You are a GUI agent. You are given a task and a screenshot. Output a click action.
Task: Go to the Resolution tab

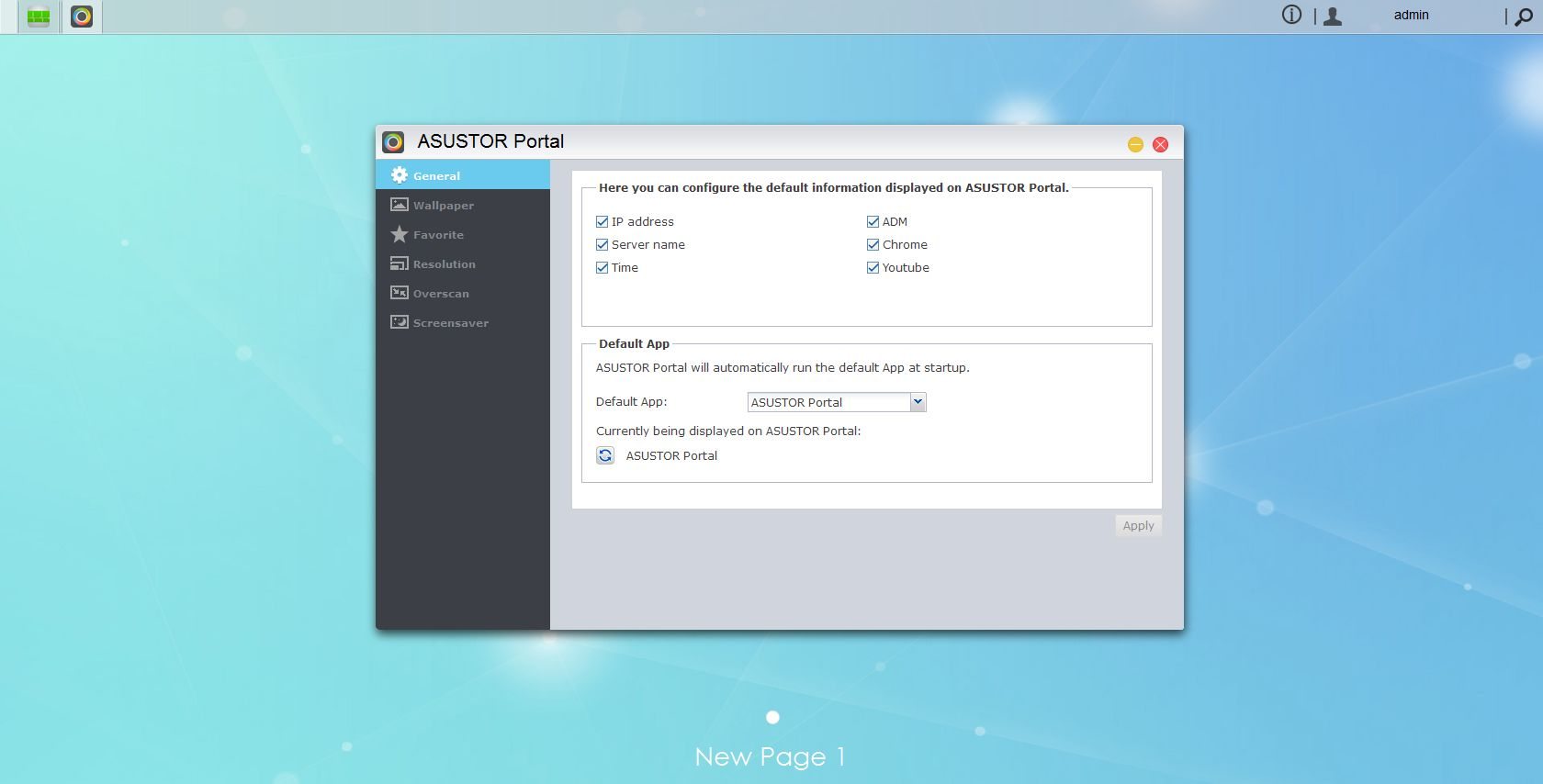click(463, 263)
